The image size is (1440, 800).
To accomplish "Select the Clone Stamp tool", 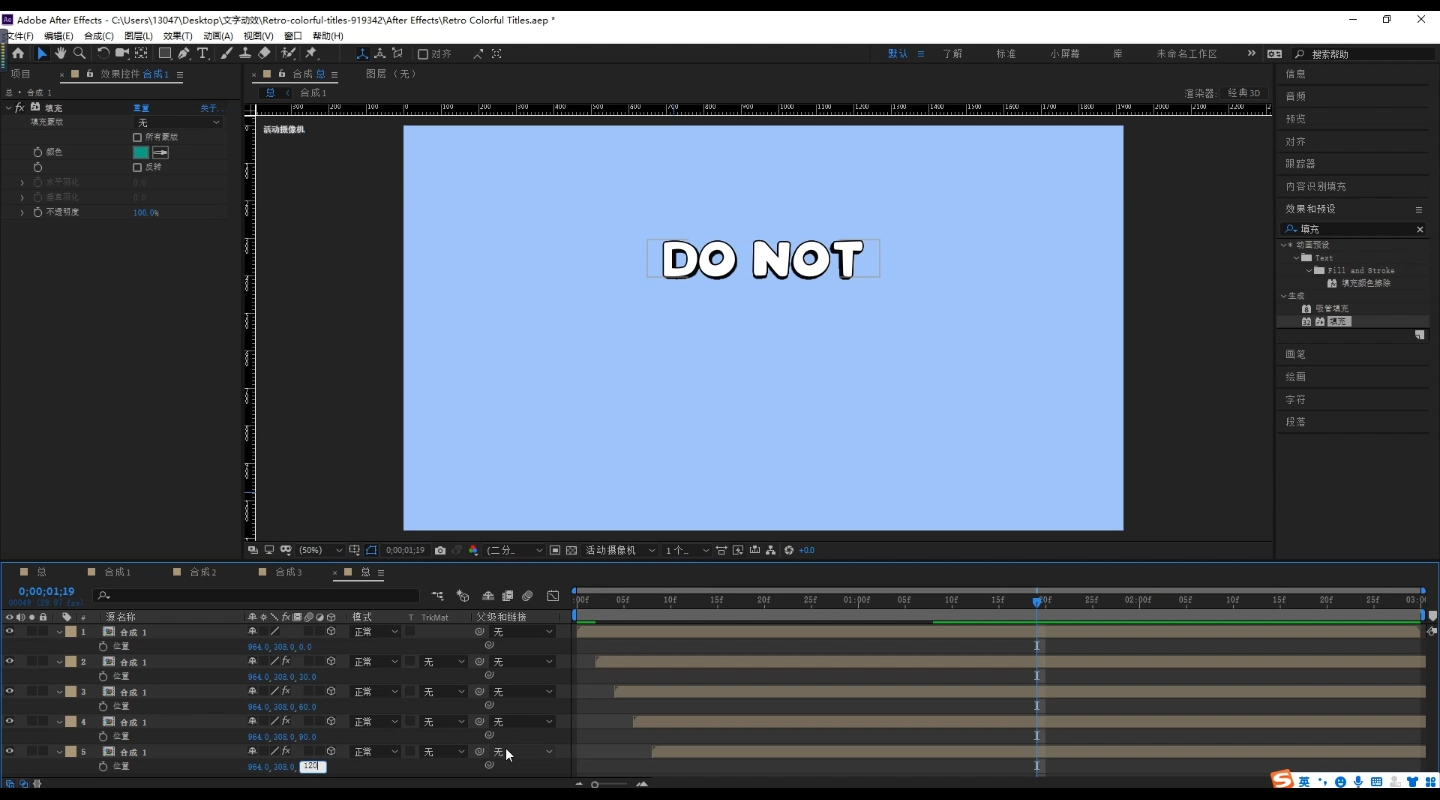I will pos(245,53).
